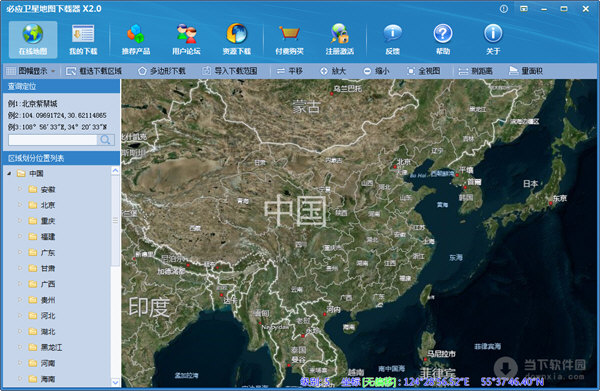Select 测距离 measure distance tool
This screenshot has height=391, width=600.
[x=476, y=71]
